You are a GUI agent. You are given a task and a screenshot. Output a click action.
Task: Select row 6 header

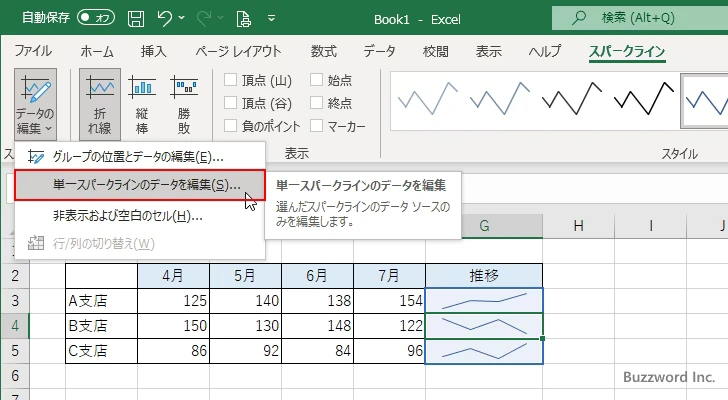[x=15, y=375]
